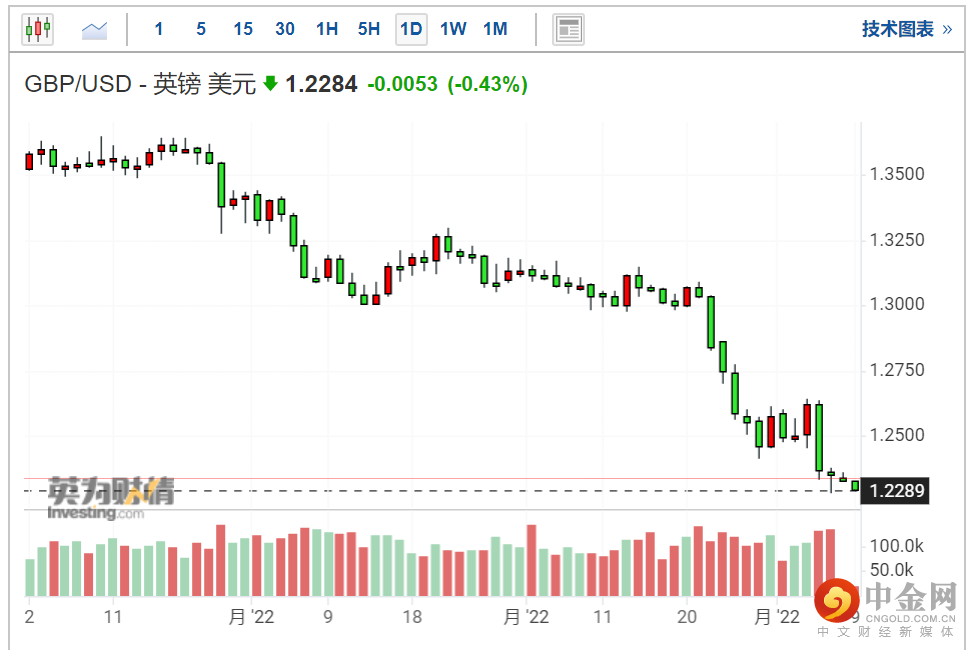Open the 技术图表 link
This screenshot has width=971, height=650.
point(907,29)
